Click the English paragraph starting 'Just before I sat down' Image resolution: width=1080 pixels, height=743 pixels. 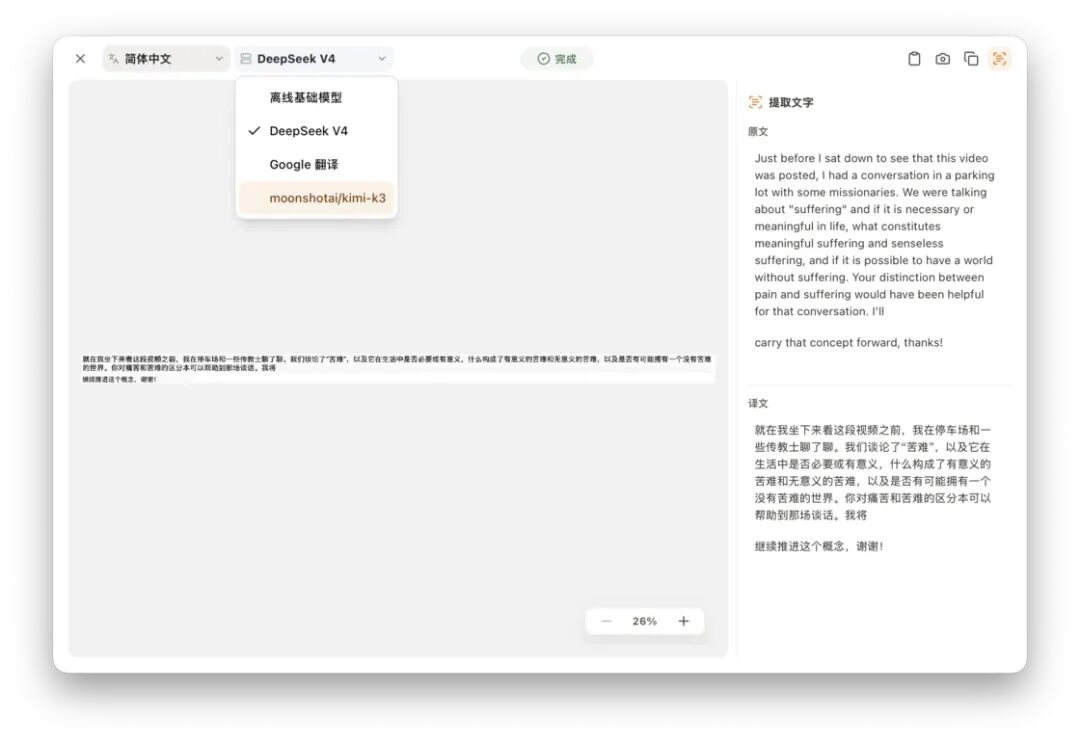874,235
